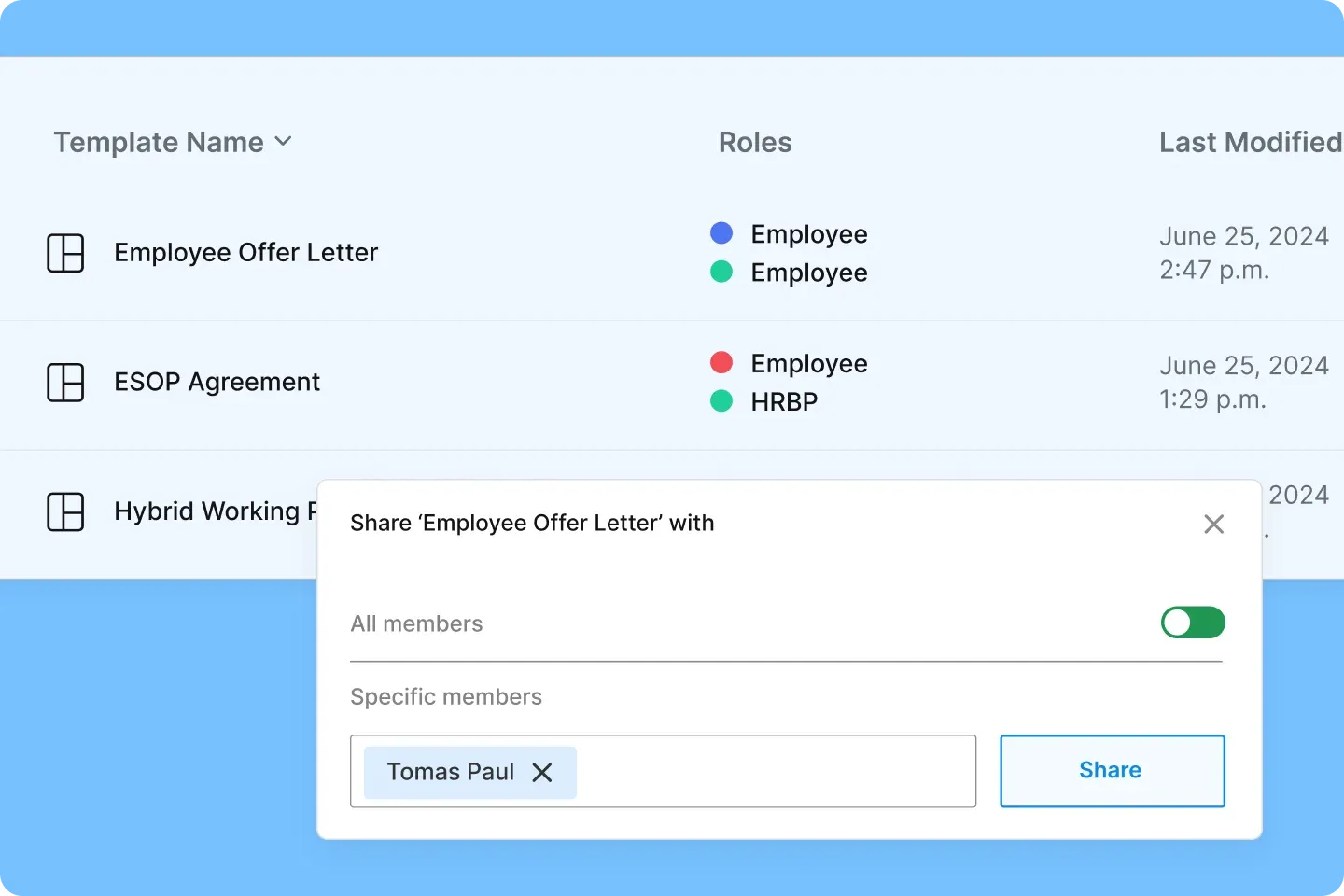Click the HRBP role label text
The width and height of the screenshot is (1344, 896).
(x=783, y=400)
